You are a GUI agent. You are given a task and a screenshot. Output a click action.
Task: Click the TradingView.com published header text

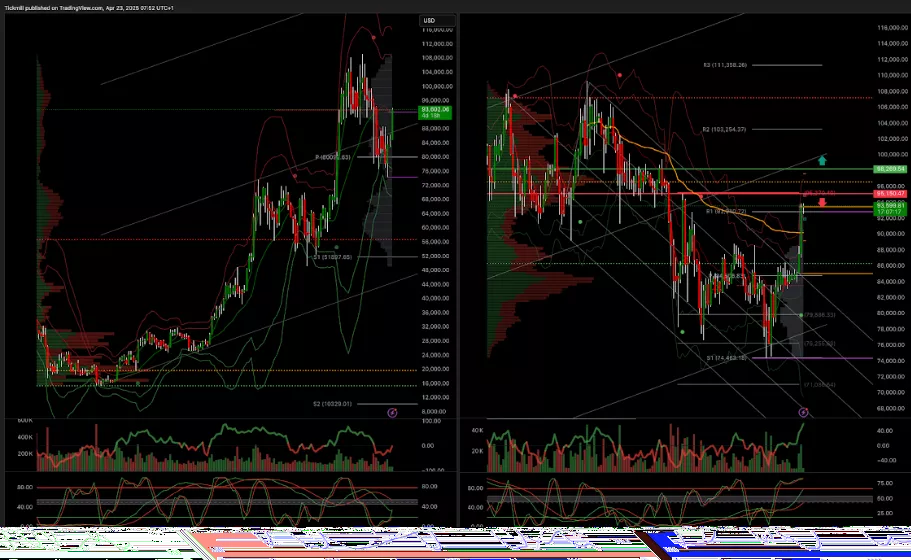[x=60, y=5]
